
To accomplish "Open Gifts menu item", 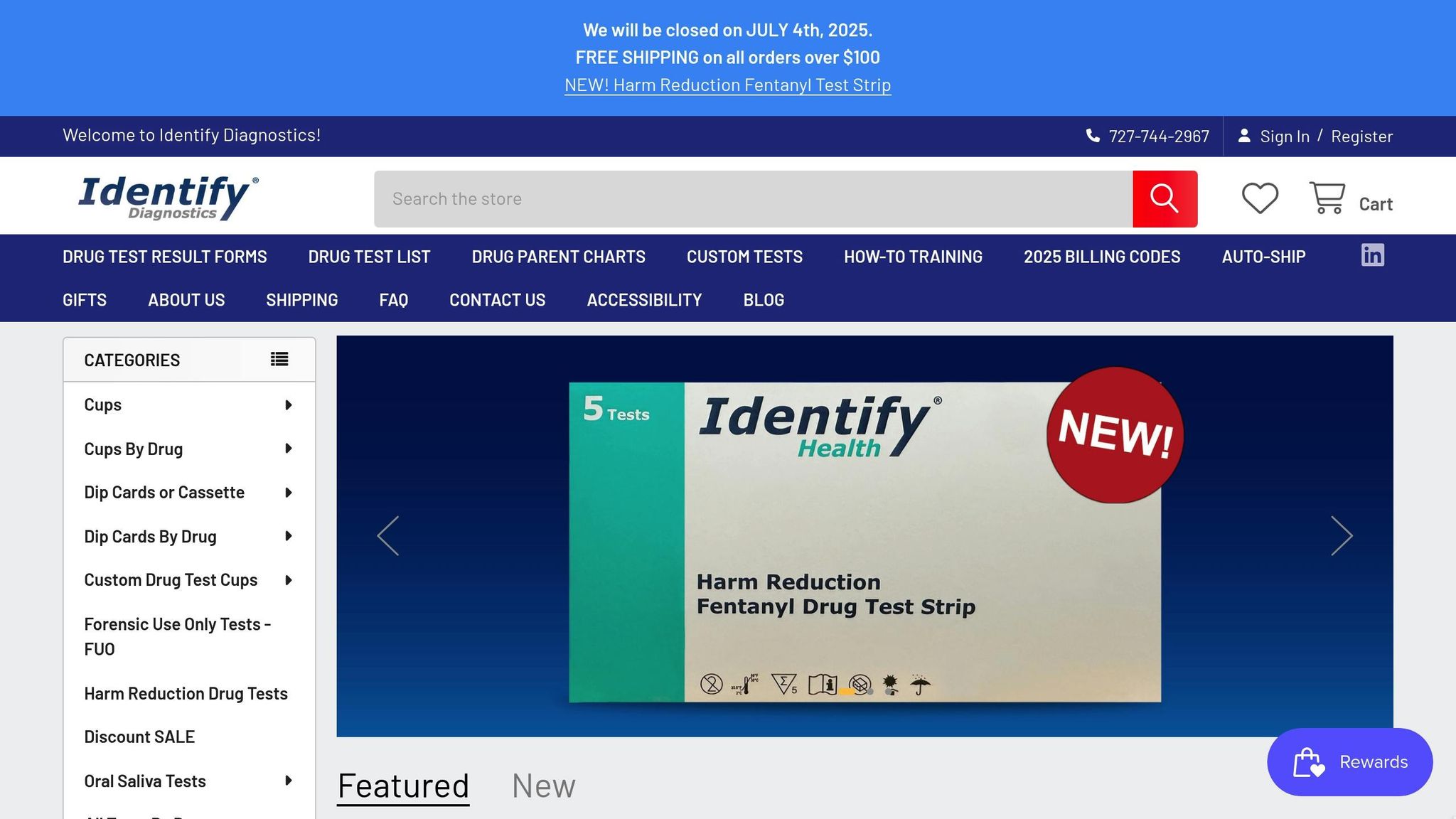I will pyautogui.click(x=85, y=300).
